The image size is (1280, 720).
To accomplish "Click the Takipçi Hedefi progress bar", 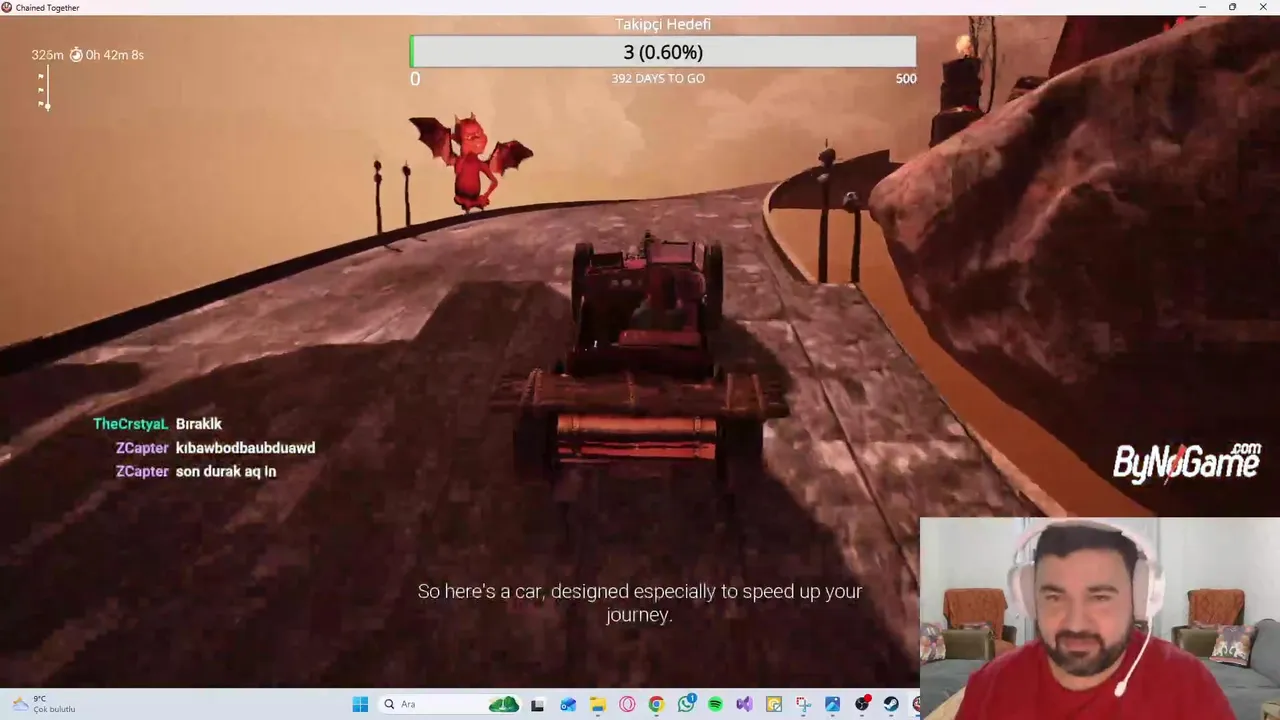I will 663,52.
